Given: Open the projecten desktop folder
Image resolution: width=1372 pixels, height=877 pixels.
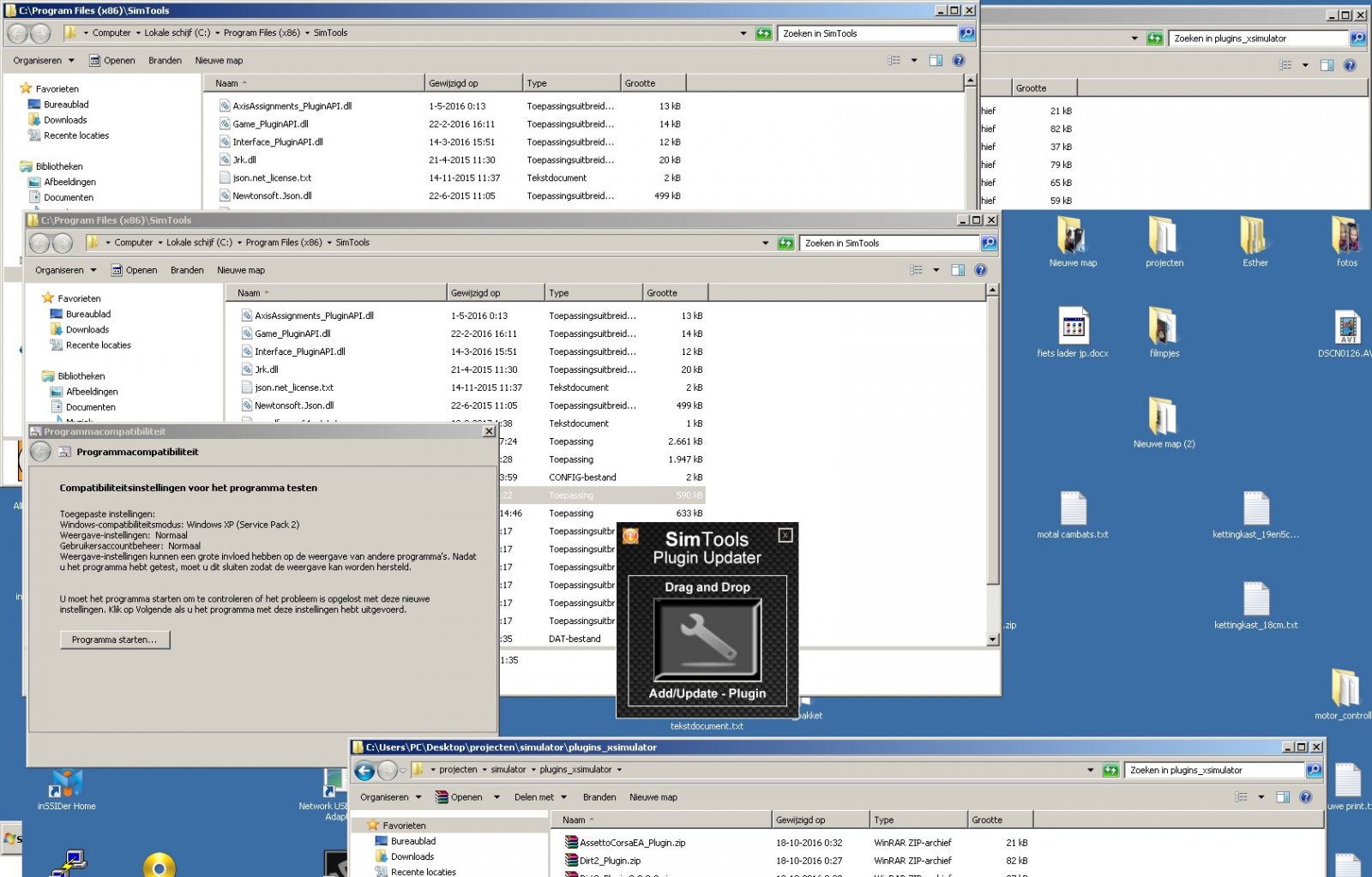Looking at the screenshot, I should (x=1164, y=242).
